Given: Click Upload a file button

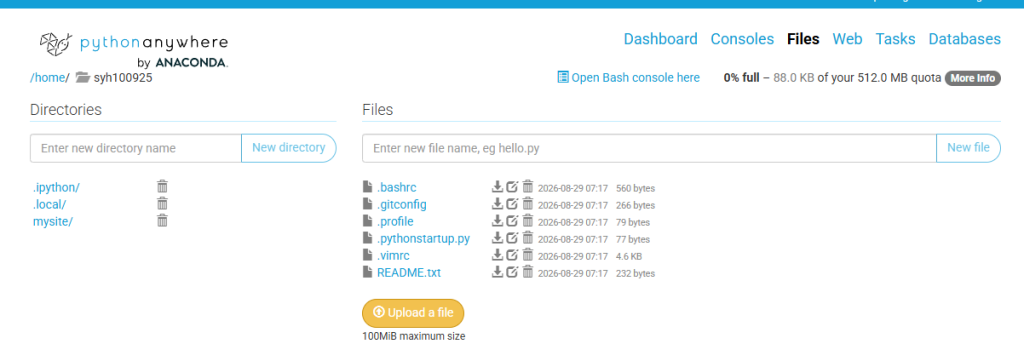Looking at the screenshot, I should (413, 313).
